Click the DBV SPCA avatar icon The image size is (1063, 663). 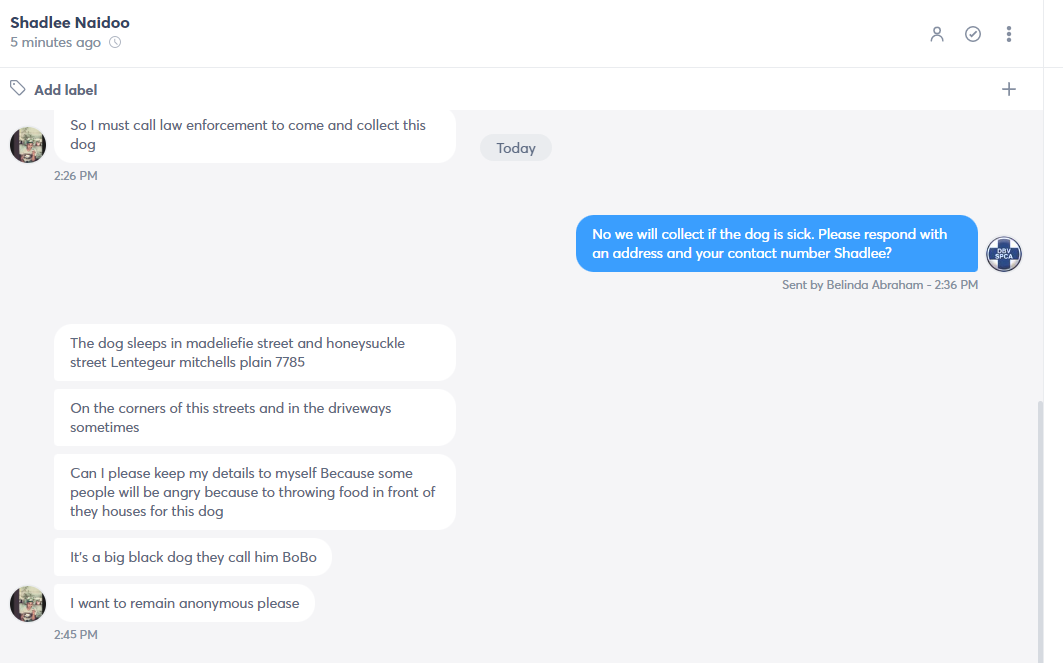pyautogui.click(x=1003, y=254)
